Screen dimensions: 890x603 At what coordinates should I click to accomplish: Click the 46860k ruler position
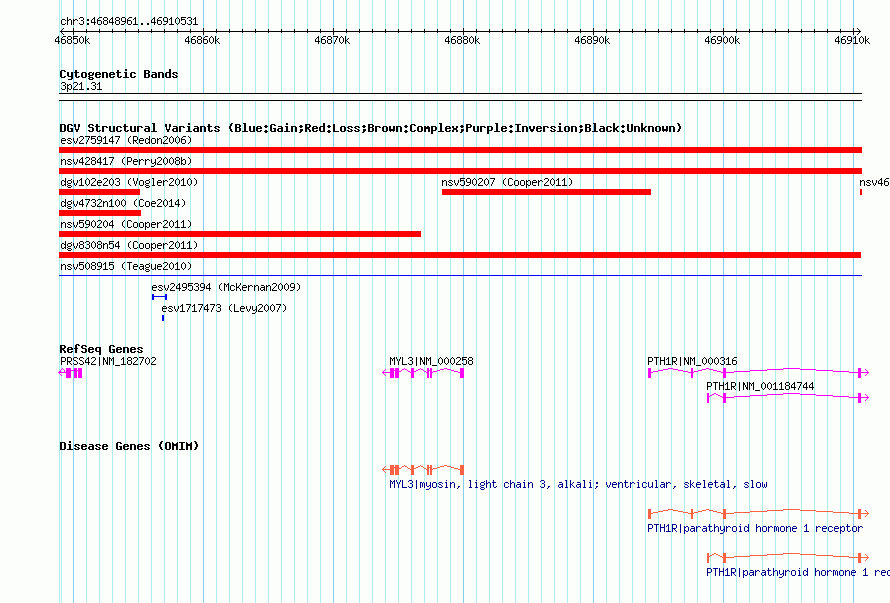point(202,40)
